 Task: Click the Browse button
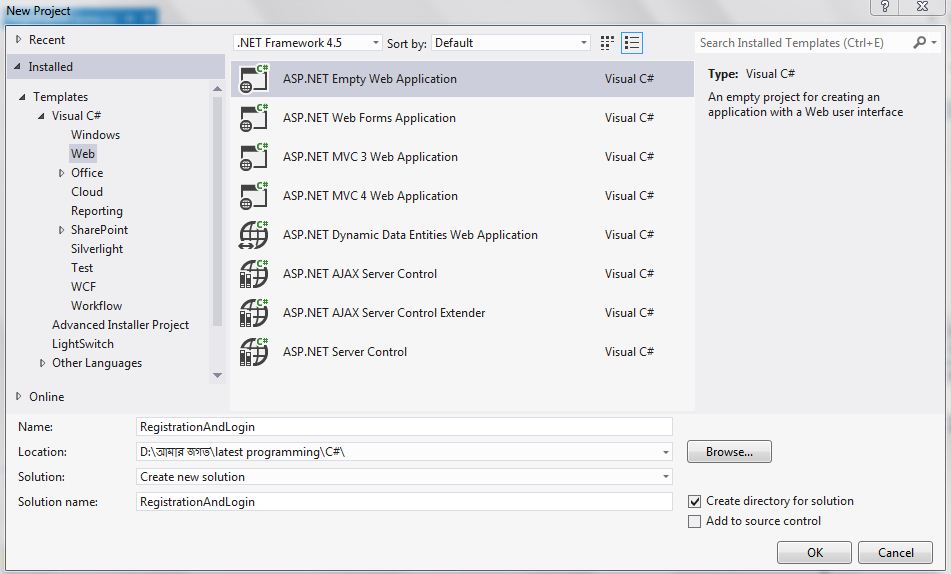point(729,452)
